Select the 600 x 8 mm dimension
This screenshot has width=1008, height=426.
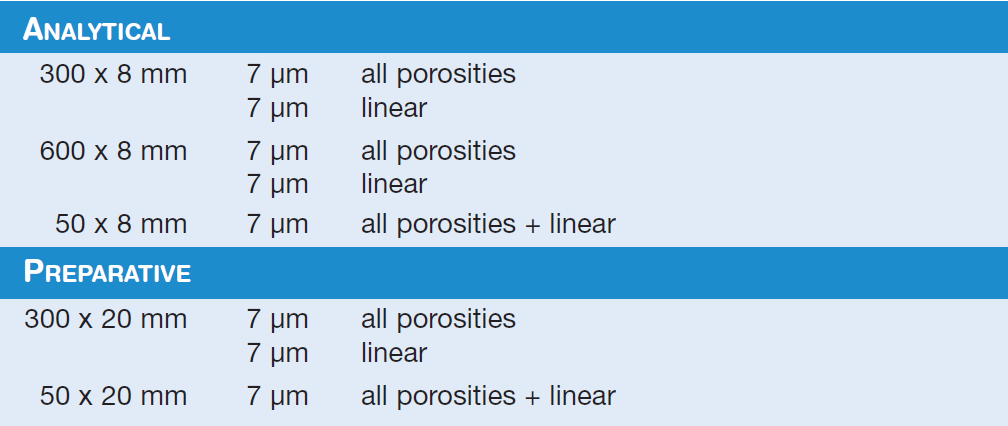(113, 151)
